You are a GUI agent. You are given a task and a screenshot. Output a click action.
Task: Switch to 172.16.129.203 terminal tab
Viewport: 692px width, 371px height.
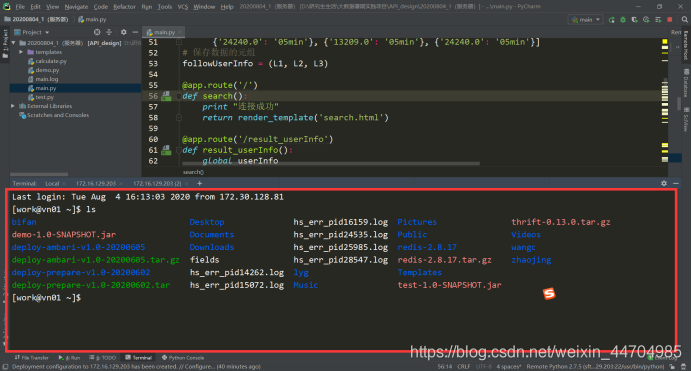pos(96,184)
